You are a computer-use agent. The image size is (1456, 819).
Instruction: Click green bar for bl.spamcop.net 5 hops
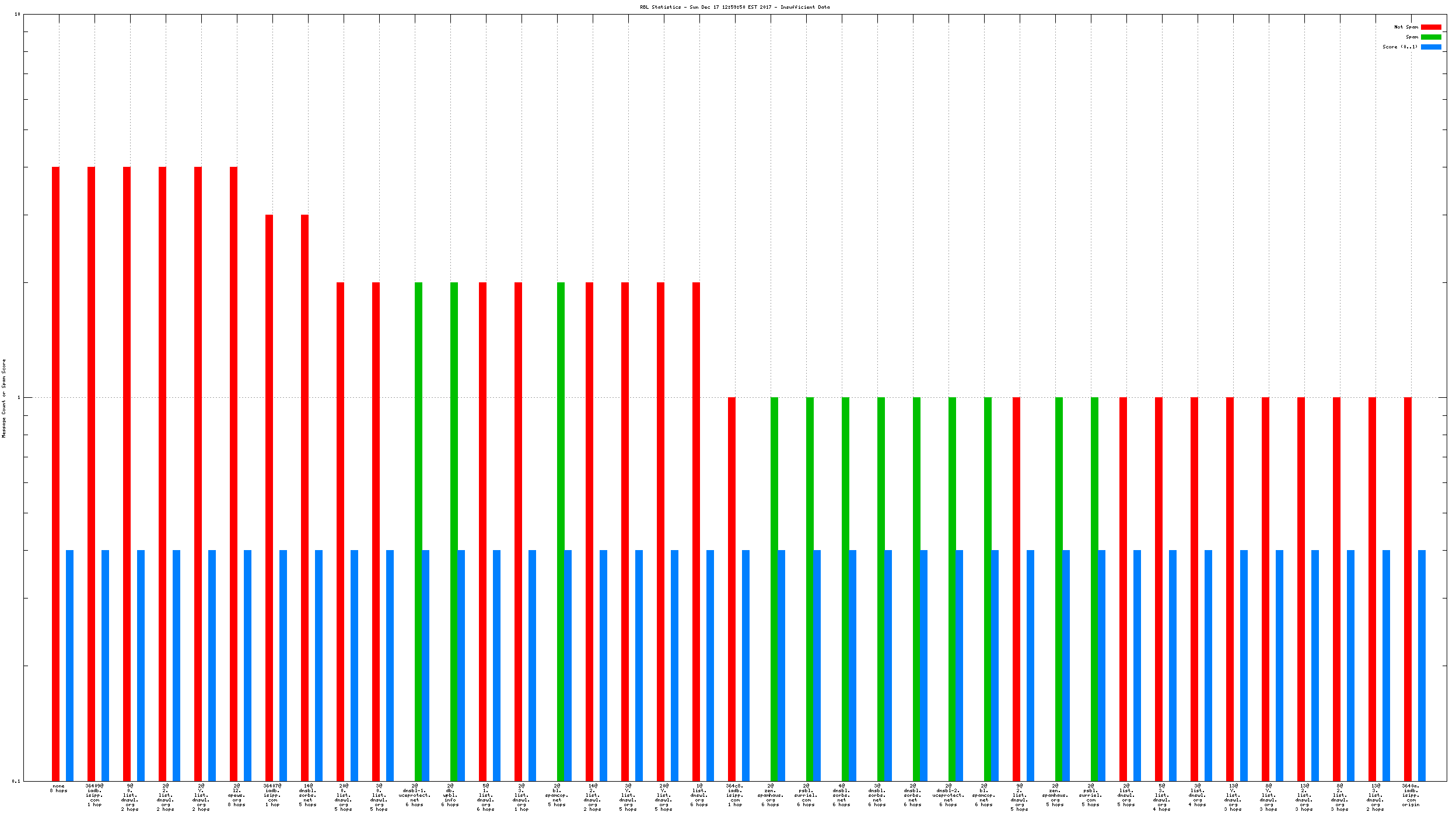coord(561,525)
